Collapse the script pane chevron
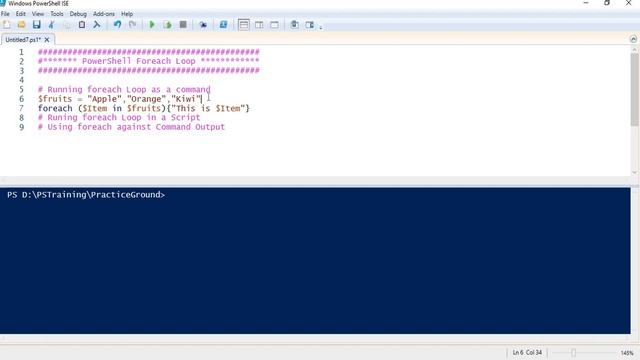 coord(633,39)
